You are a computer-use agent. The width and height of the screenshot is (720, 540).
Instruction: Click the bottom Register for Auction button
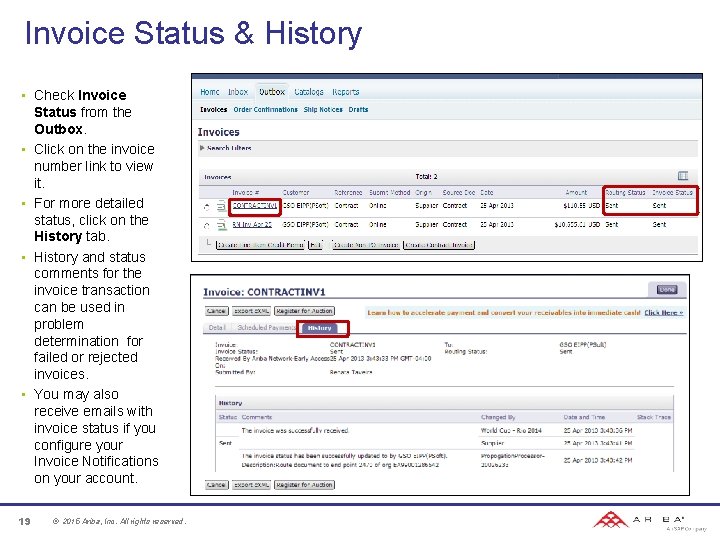point(304,485)
